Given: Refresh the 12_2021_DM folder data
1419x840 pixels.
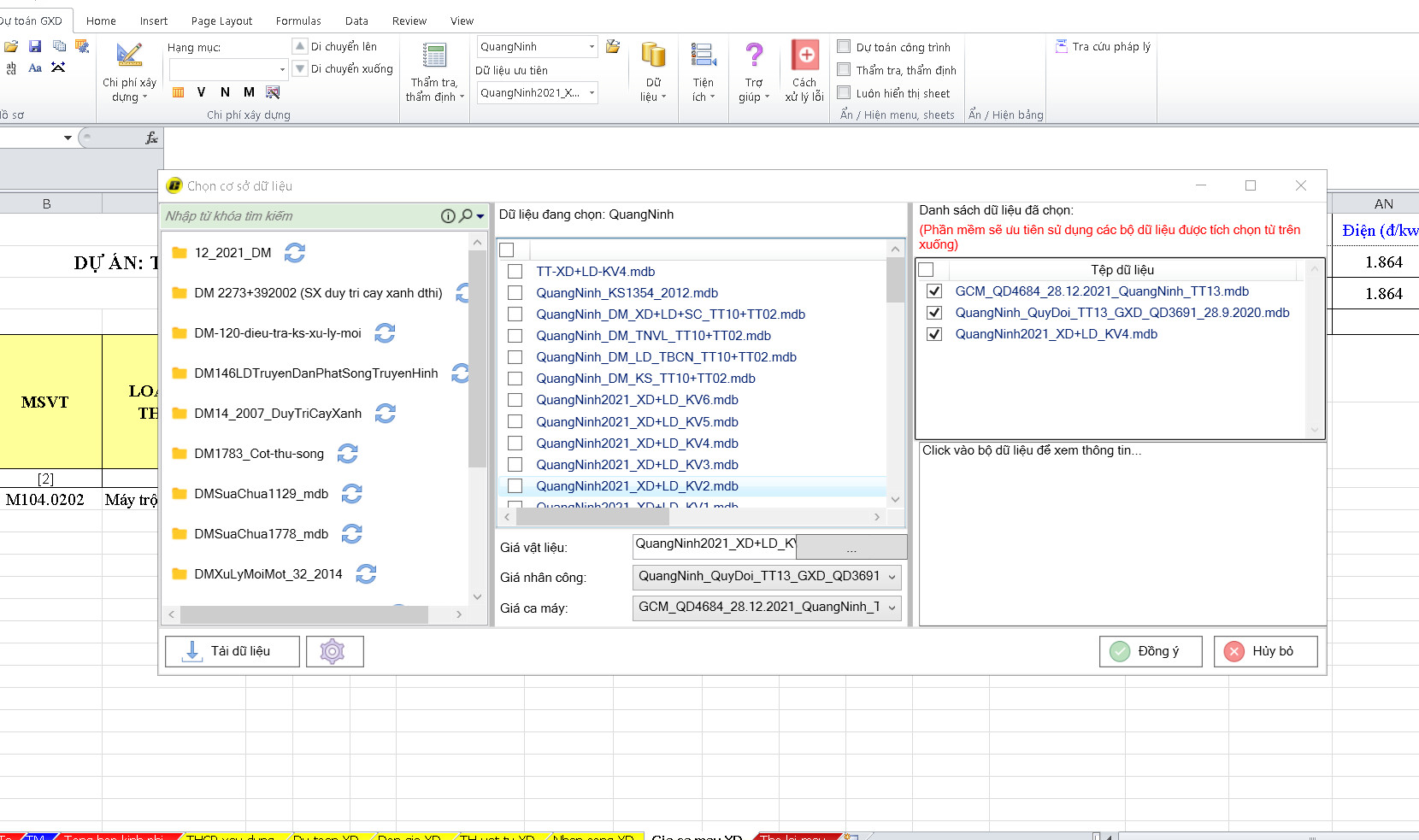Looking at the screenshot, I should (295, 253).
